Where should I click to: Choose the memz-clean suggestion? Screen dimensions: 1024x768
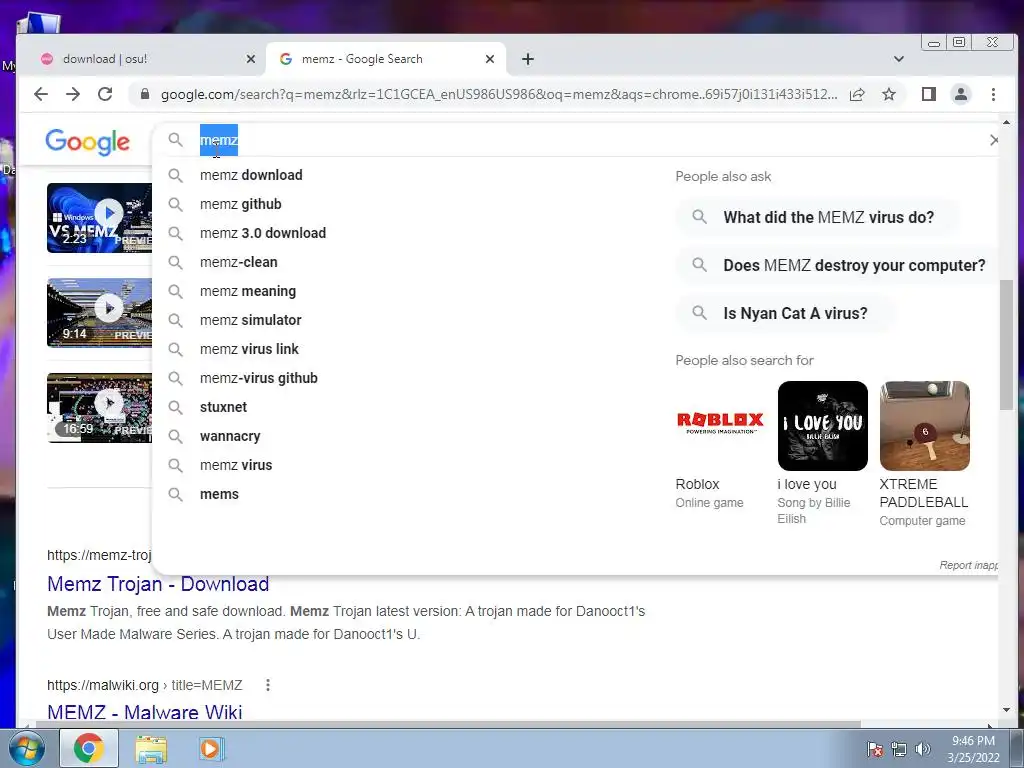coord(238,262)
